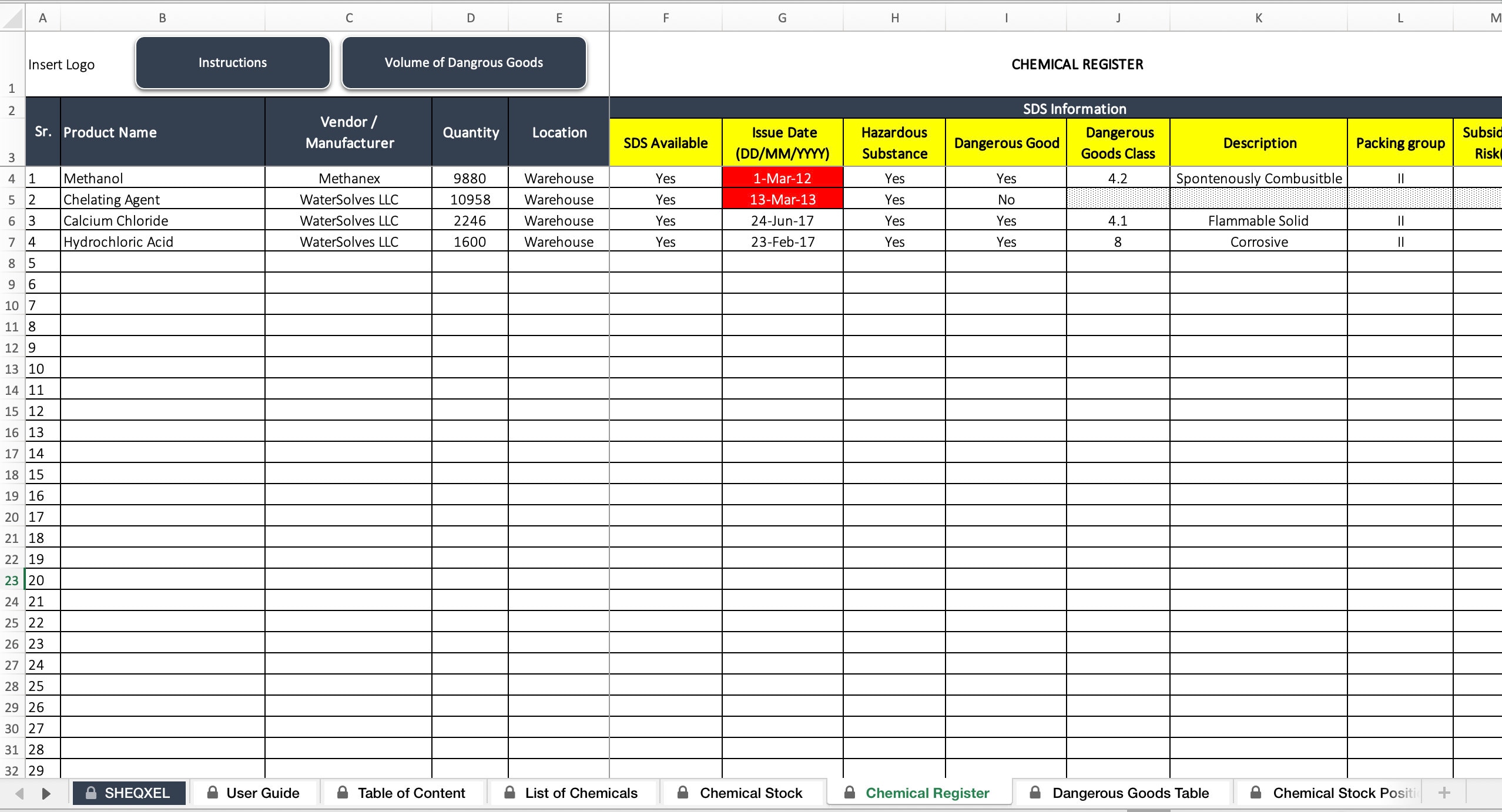This screenshot has height=812, width=1502.
Task: Click the Select All corner above row numbers
Action: pos(11,18)
